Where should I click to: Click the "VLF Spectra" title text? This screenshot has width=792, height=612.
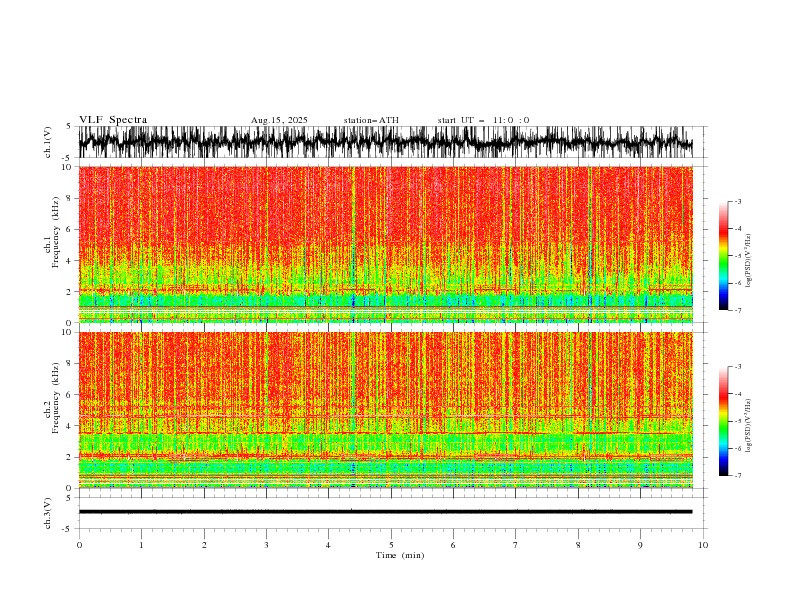(113, 120)
